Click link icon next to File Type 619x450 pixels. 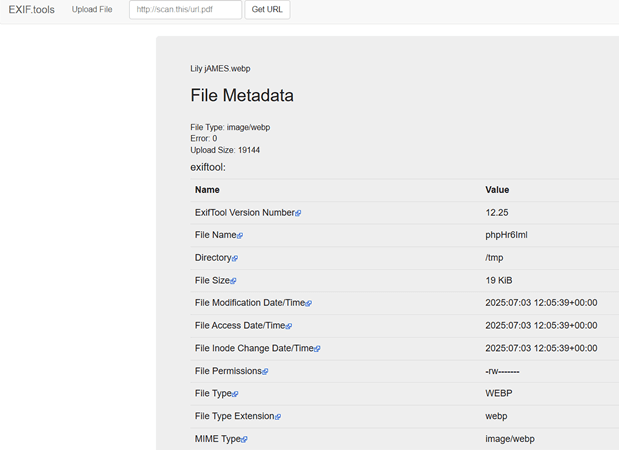[236, 394]
